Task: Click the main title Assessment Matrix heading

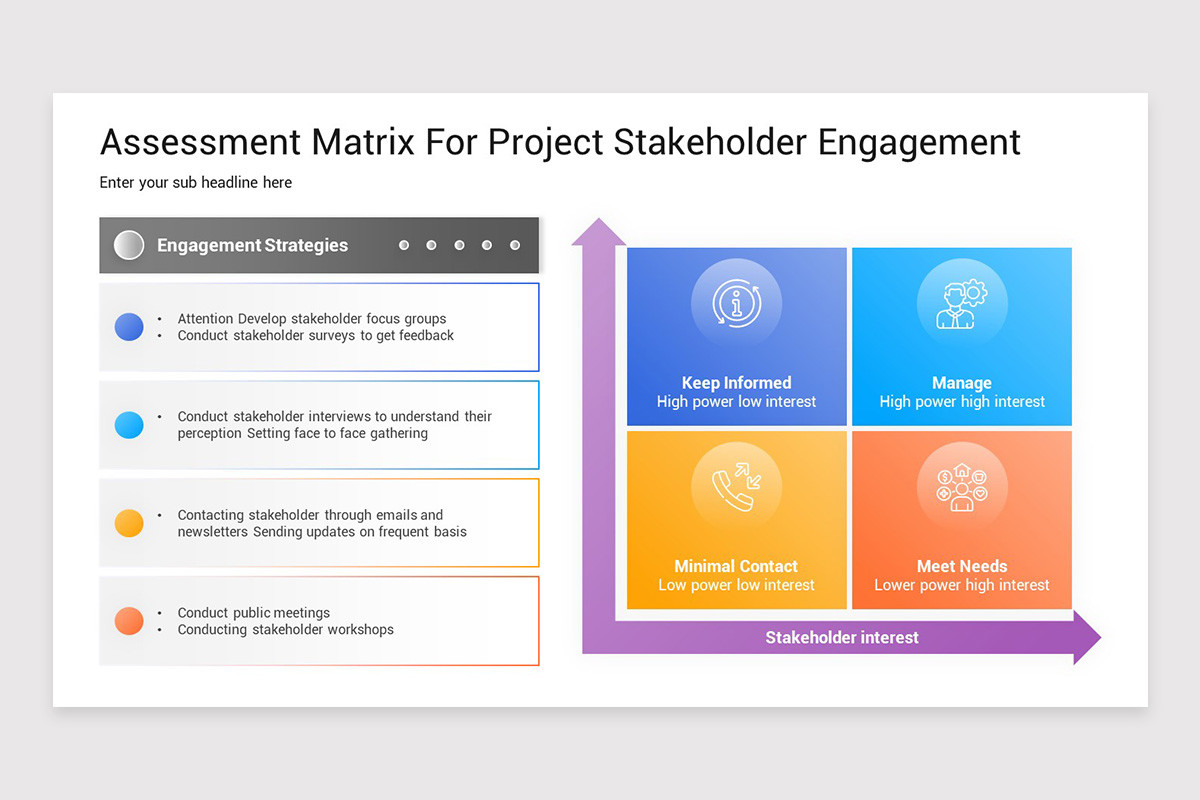Action: click(x=560, y=142)
